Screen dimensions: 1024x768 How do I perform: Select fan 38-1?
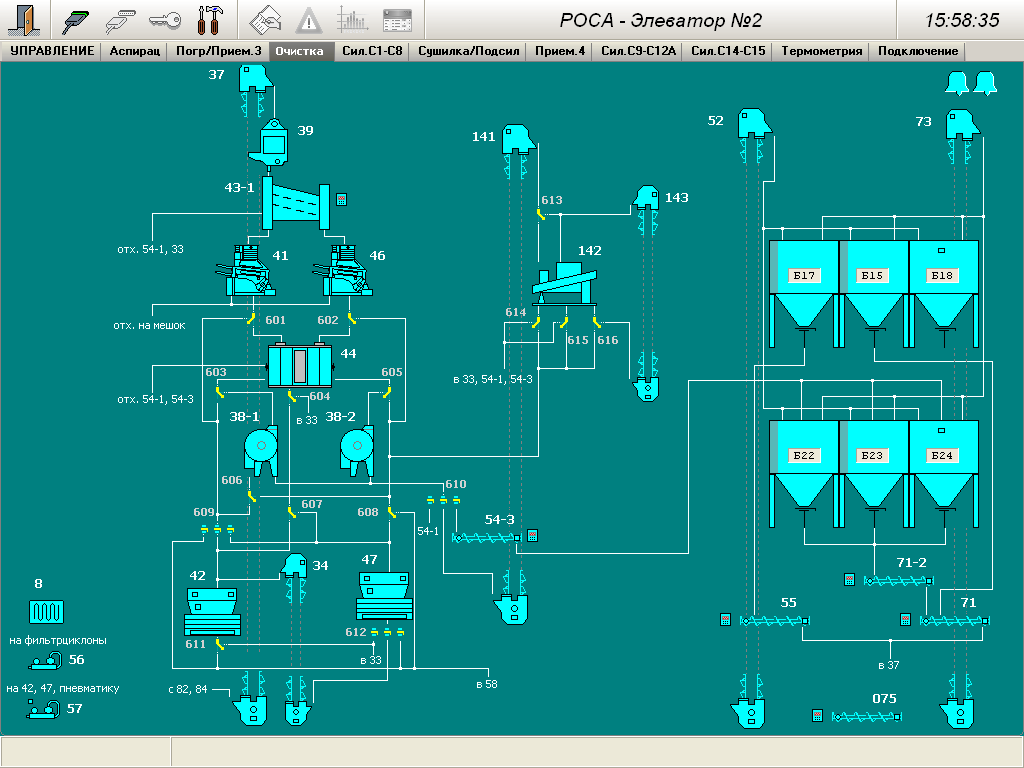(x=261, y=449)
